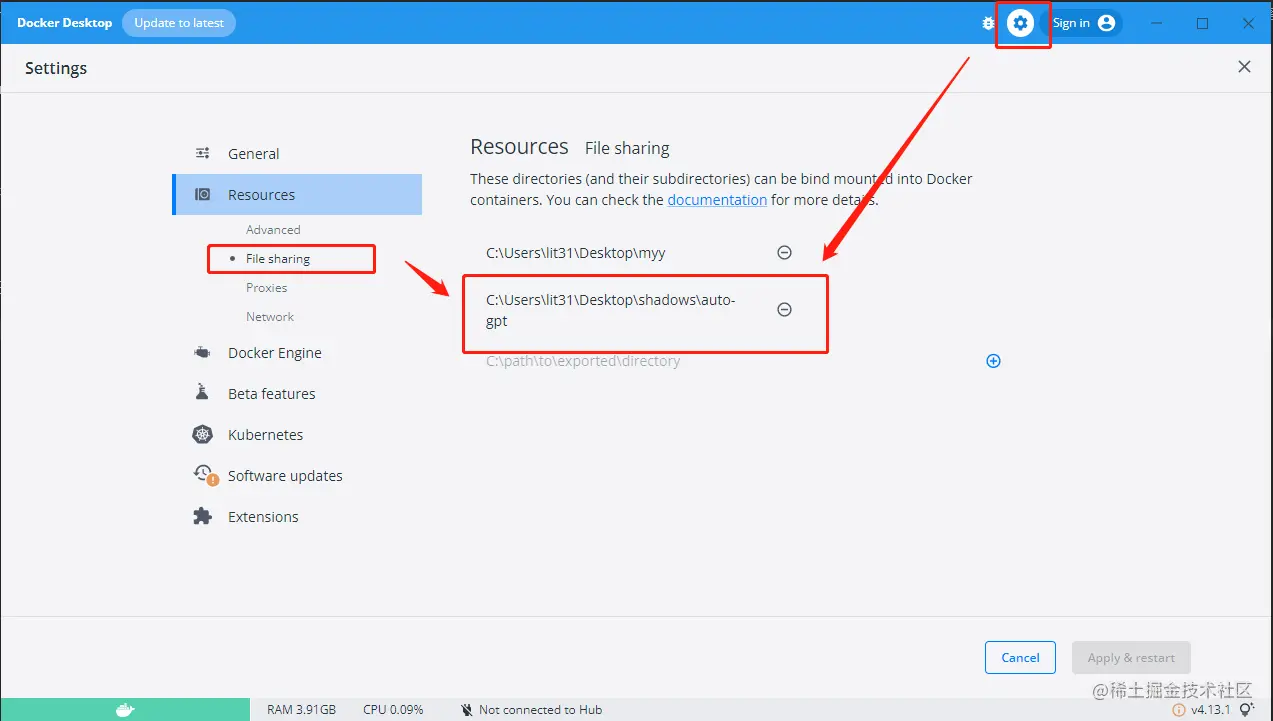Click Update to latest button
Screen dimensions: 1273x721
[179, 23]
